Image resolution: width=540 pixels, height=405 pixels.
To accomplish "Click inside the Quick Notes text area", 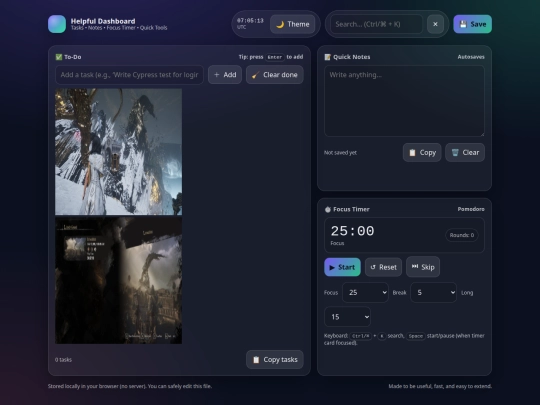I will (x=404, y=101).
